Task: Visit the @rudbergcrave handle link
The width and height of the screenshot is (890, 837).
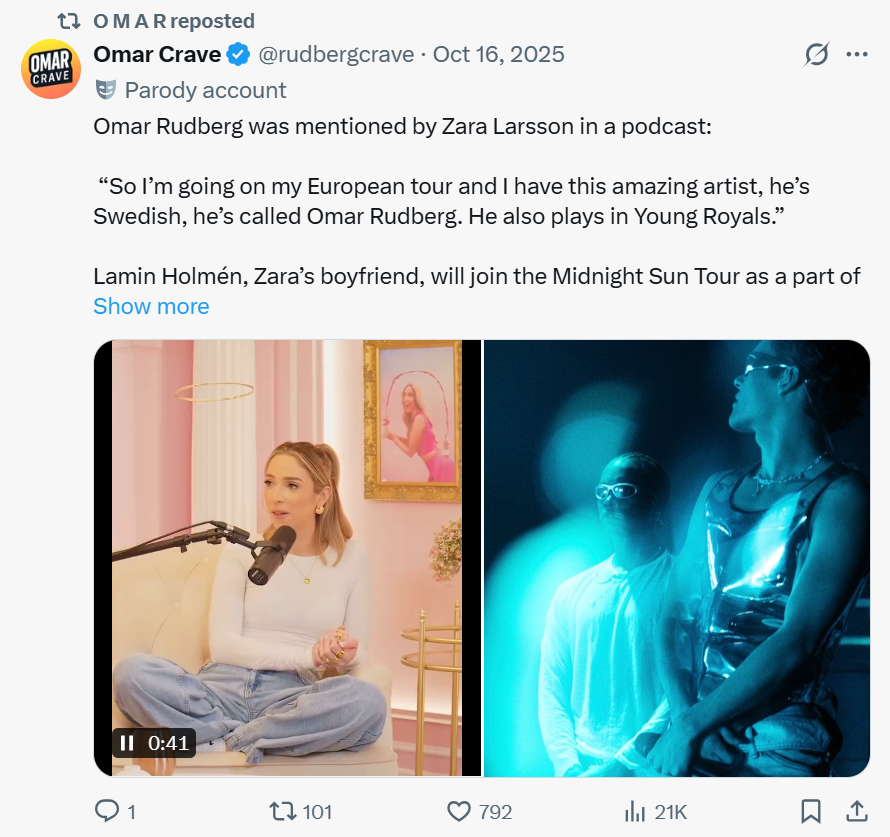Action: (336, 54)
